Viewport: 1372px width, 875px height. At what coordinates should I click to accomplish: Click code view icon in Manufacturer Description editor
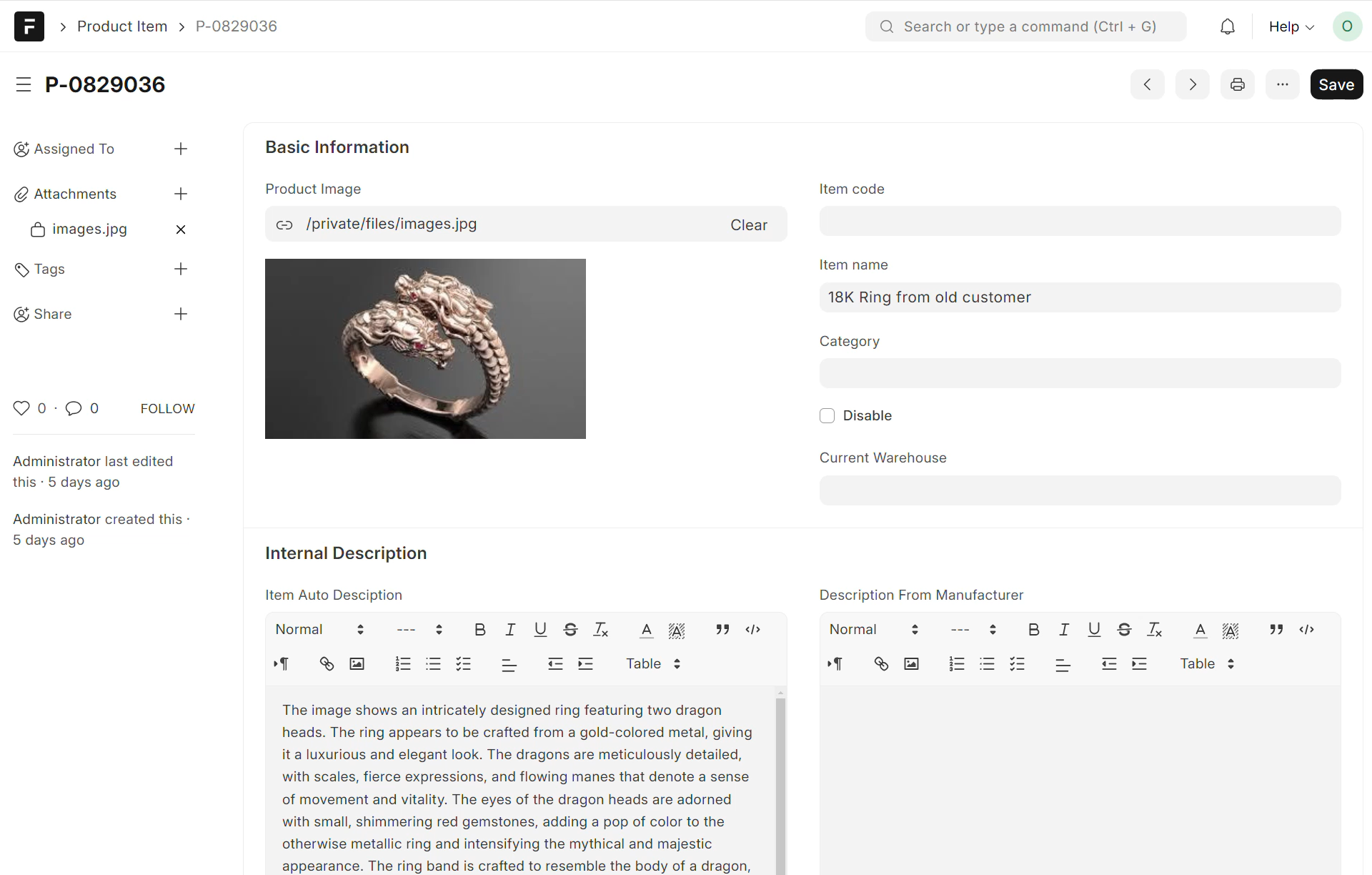(1306, 629)
